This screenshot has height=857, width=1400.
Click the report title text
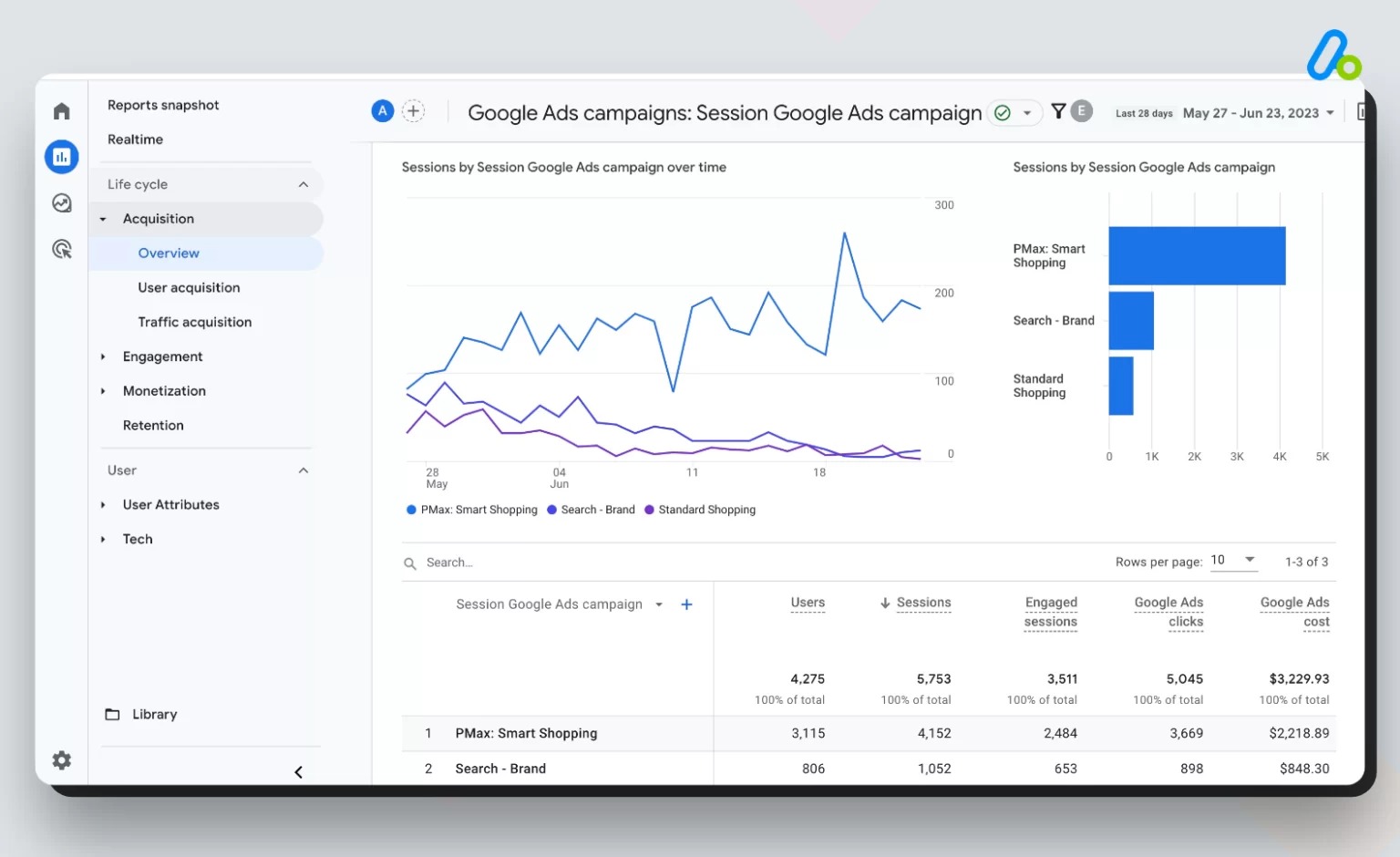[x=725, y=113]
